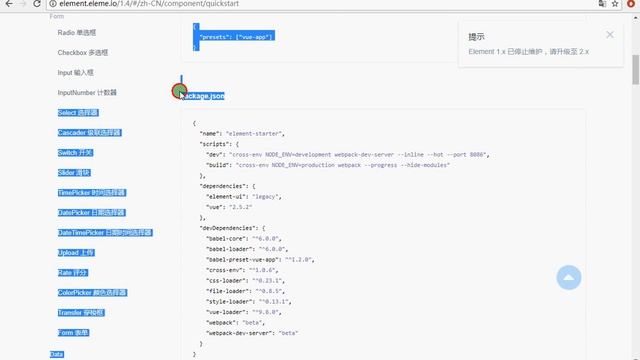Click the "dependencies" key line
Viewport: 640px width, 360px height.
click(227, 186)
